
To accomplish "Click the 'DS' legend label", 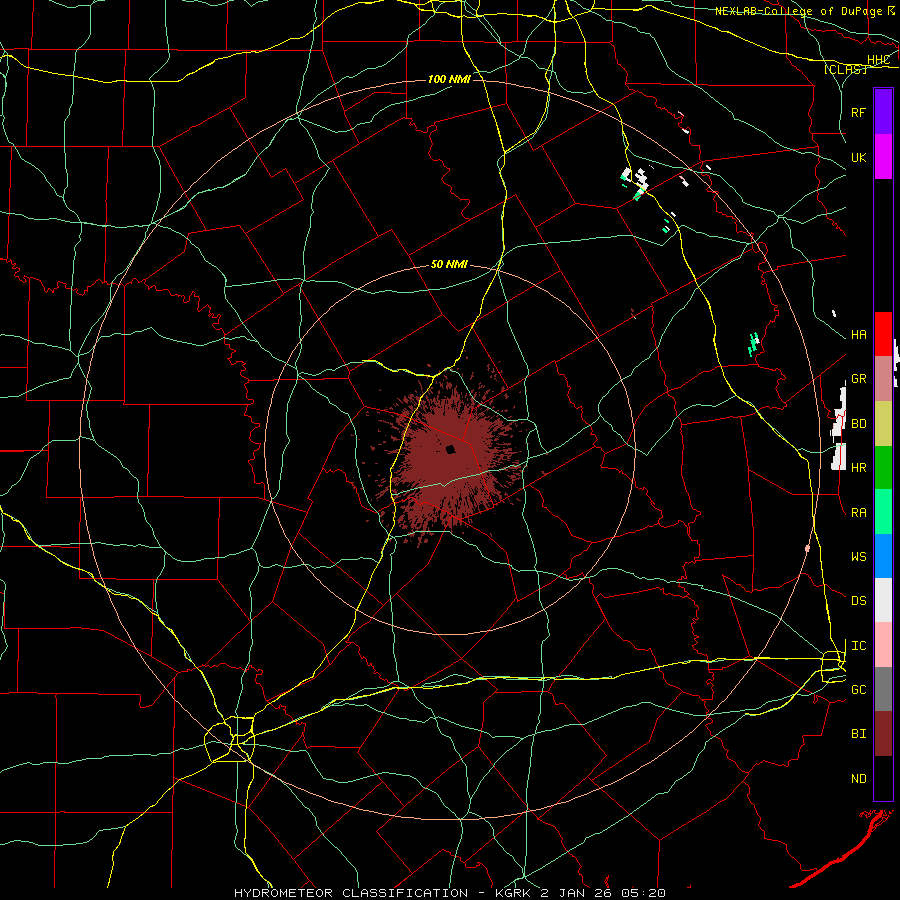I will click(858, 601).
